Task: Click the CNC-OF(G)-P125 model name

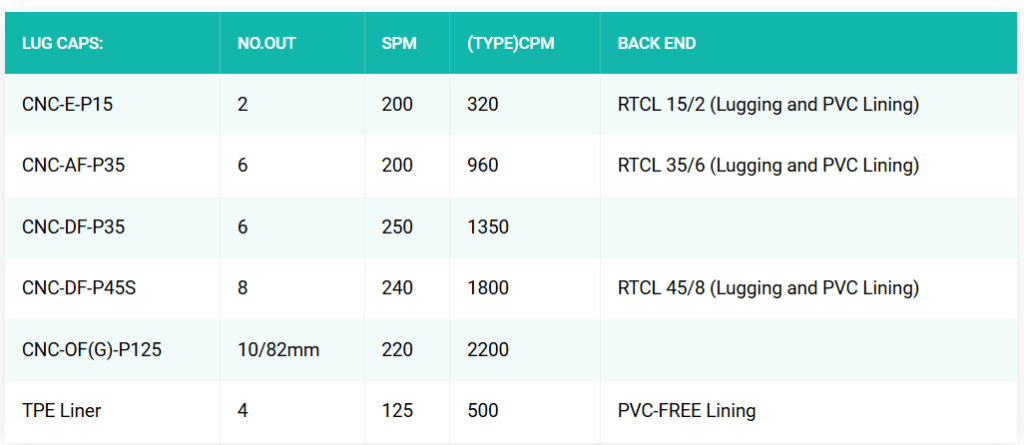Action: point(92,350)
